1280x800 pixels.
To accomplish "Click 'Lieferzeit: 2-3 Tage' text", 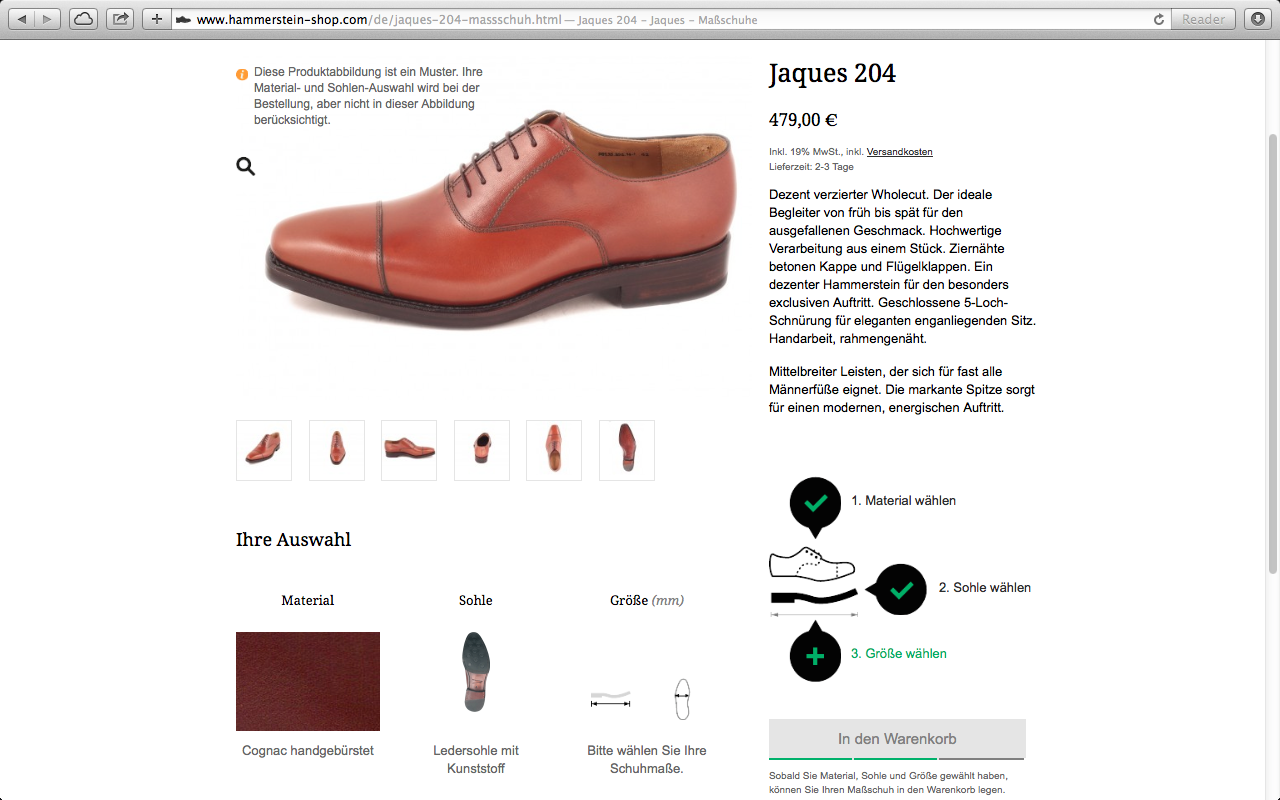I will pos(811,167).
